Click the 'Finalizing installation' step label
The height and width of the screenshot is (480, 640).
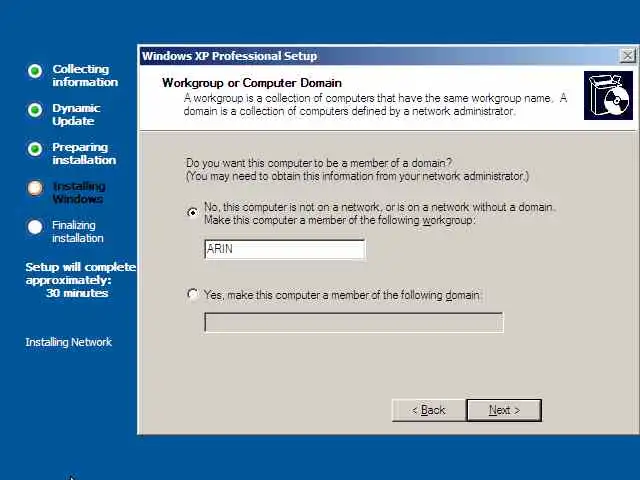pyautogui.click(x=78, y=231)
